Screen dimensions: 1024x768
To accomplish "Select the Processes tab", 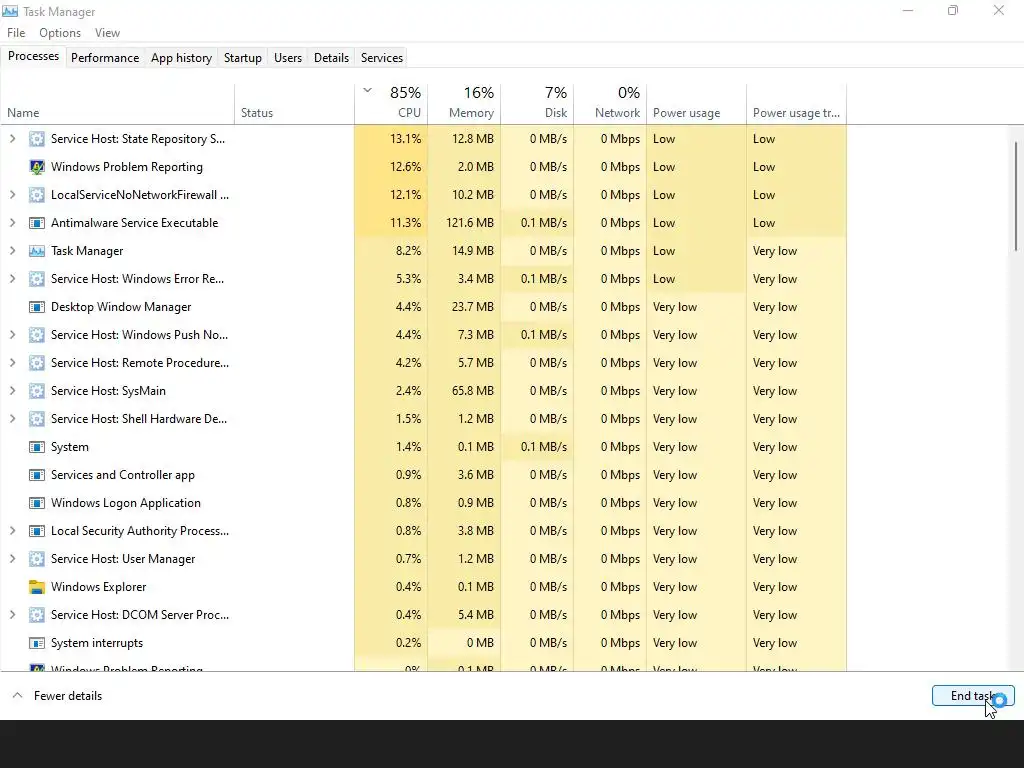I will pos(33,56).
